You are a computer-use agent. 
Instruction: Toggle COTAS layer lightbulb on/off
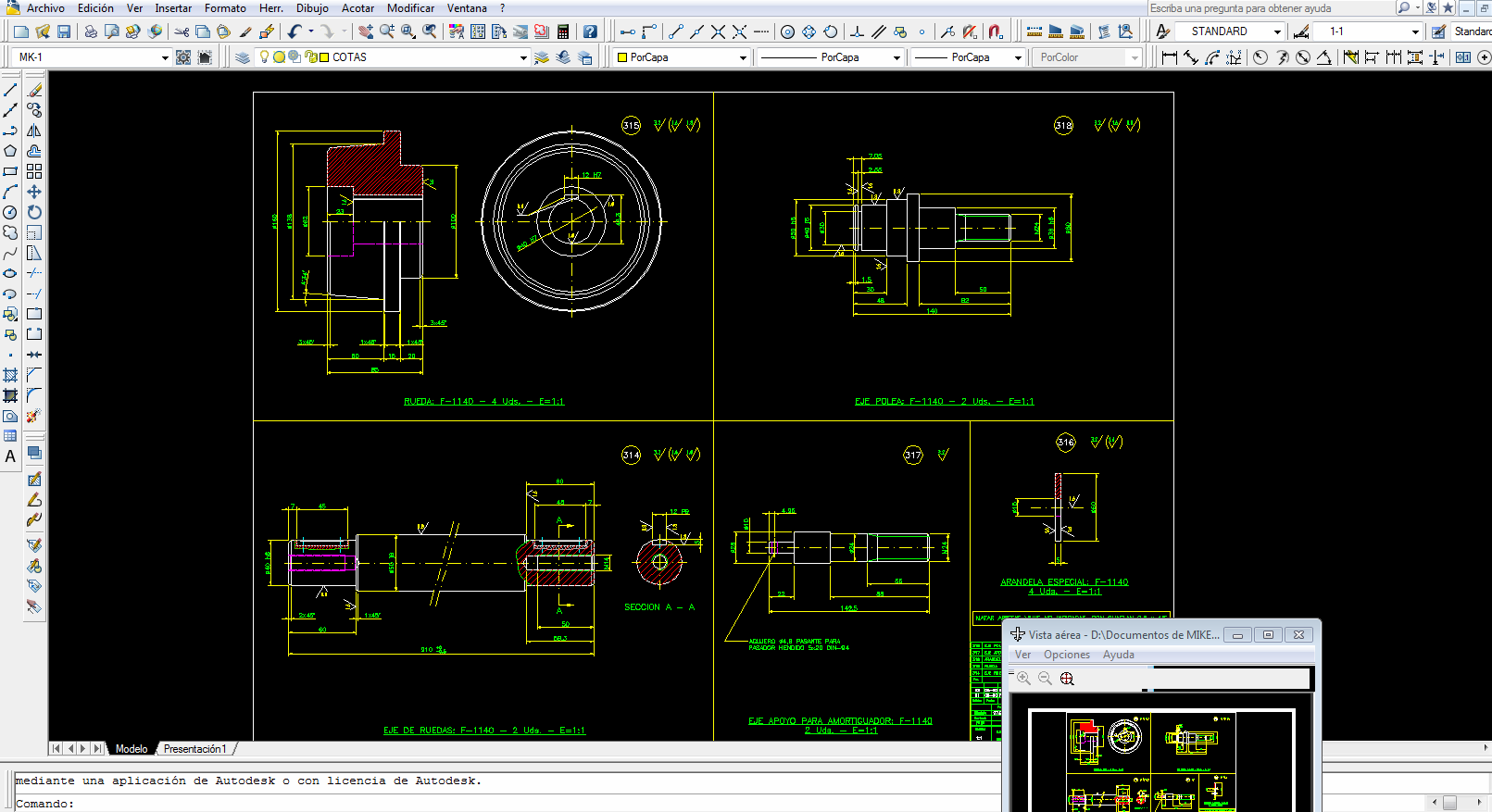coord(264,56)
